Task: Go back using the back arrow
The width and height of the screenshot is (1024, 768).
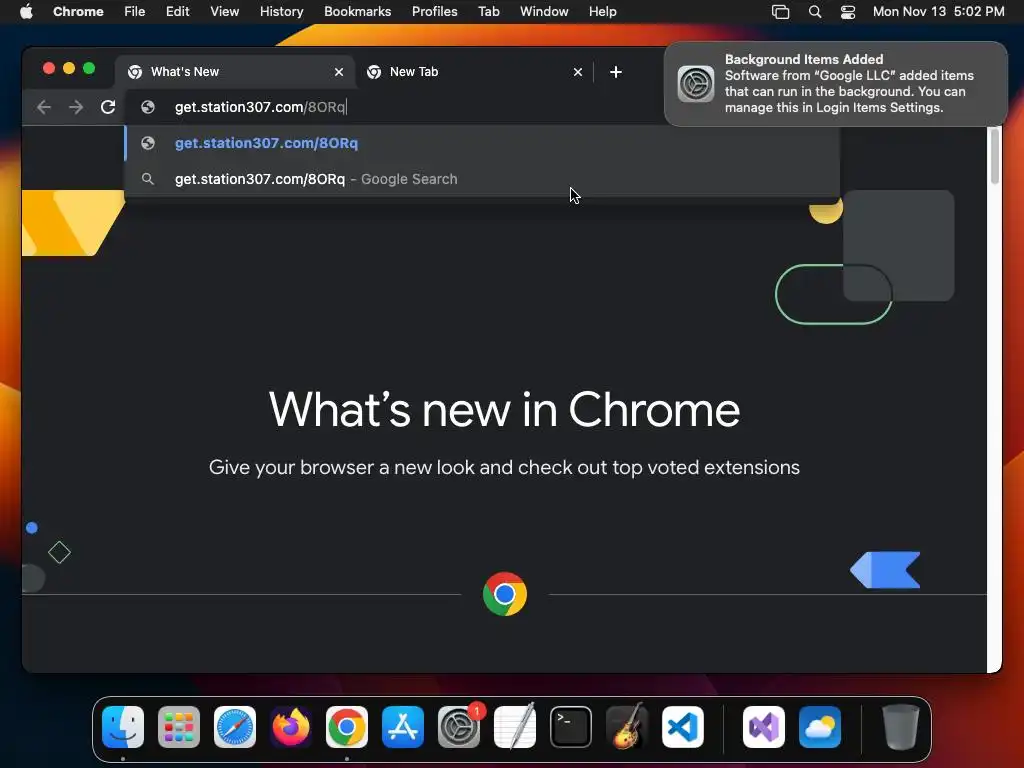Action: pos(44,107)
